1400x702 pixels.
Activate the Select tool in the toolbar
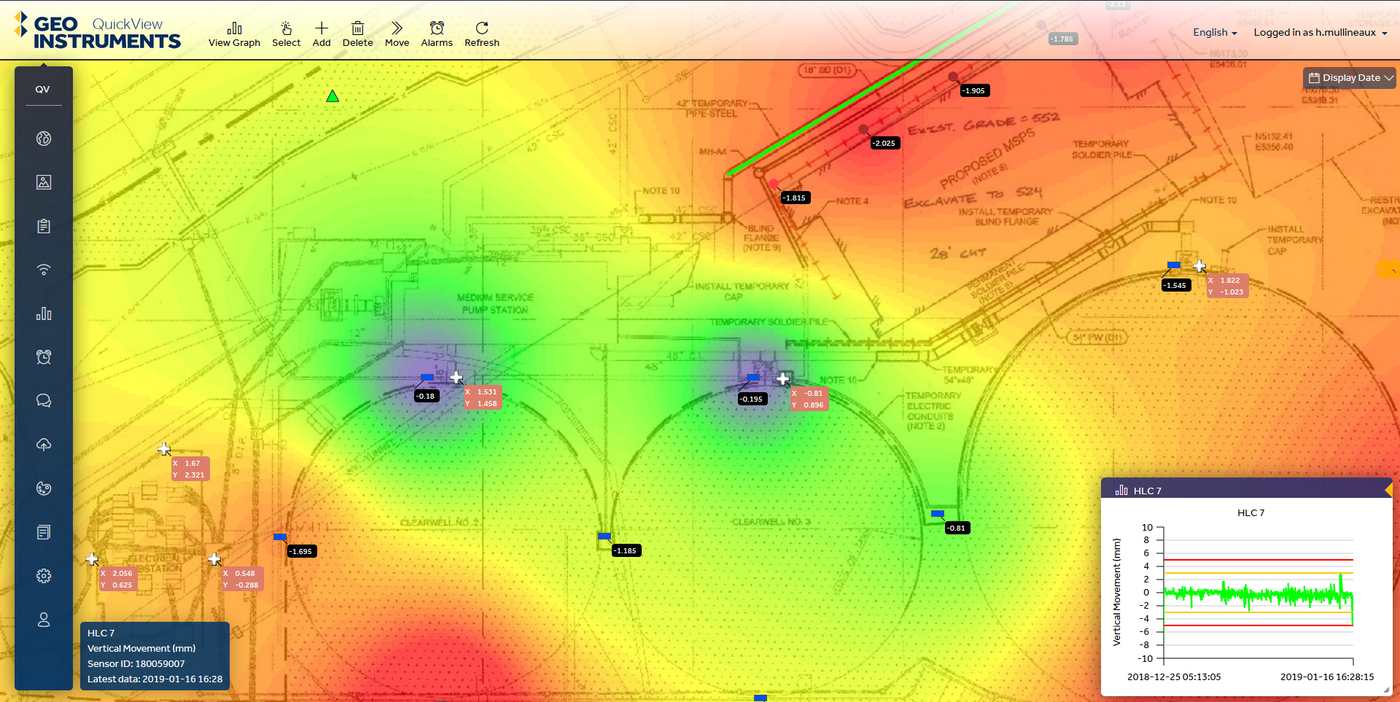[x=286, y=32]
